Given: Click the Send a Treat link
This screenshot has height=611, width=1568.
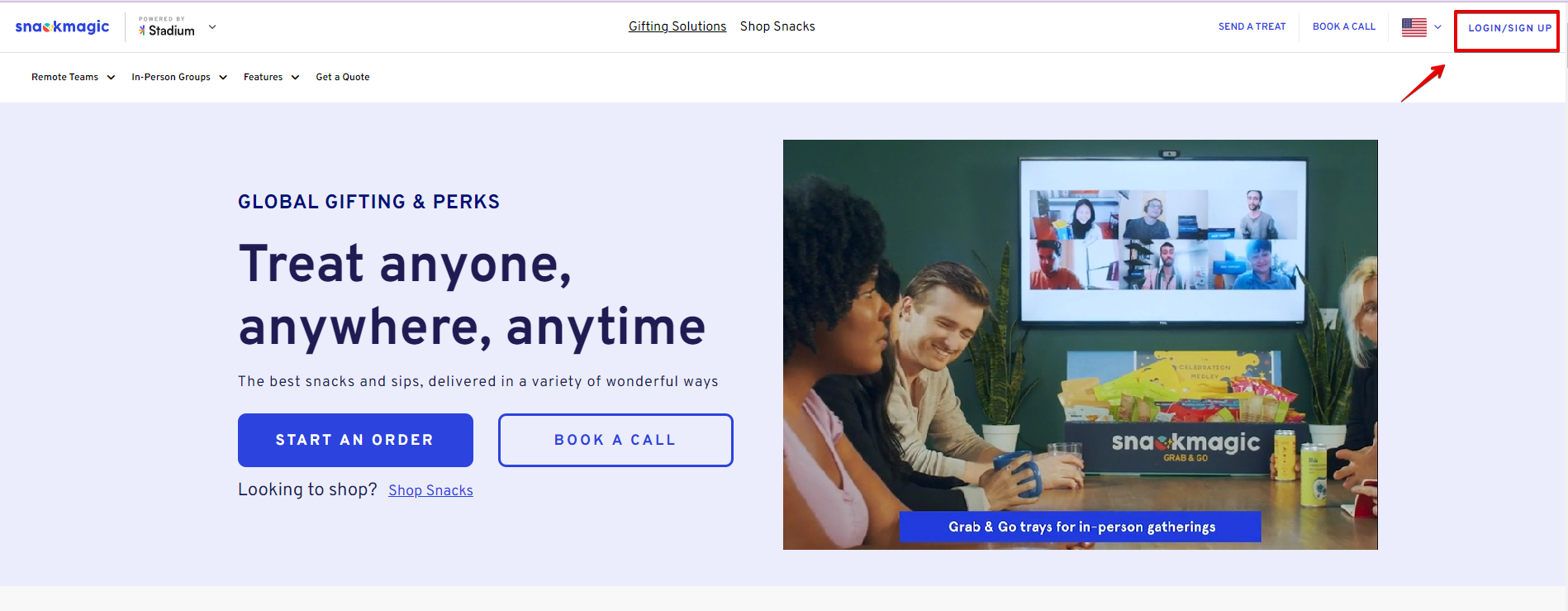Looking at the screenshot, I should [x=1252, y=26].
